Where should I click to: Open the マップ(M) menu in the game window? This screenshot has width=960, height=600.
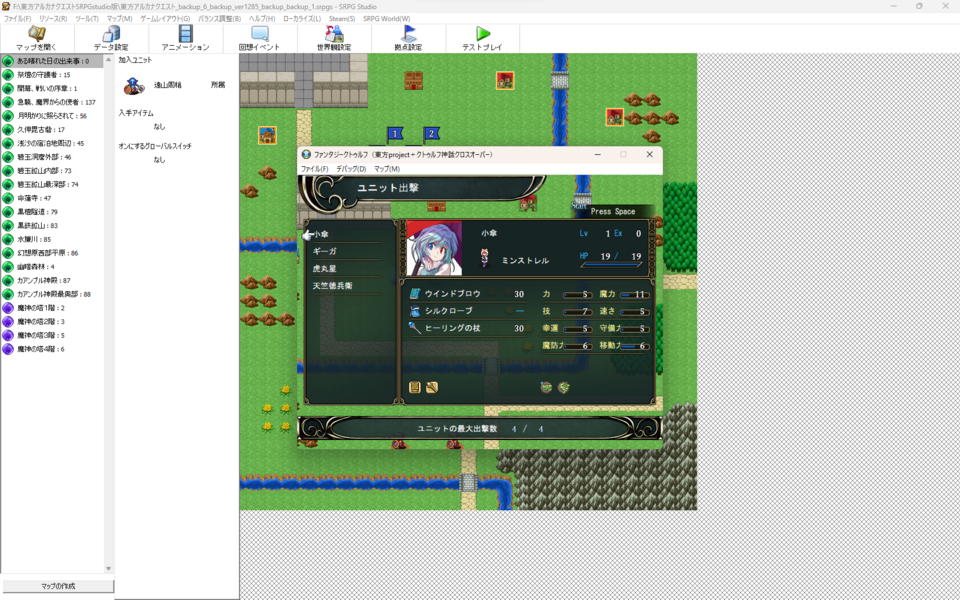[x=387, y=169]
